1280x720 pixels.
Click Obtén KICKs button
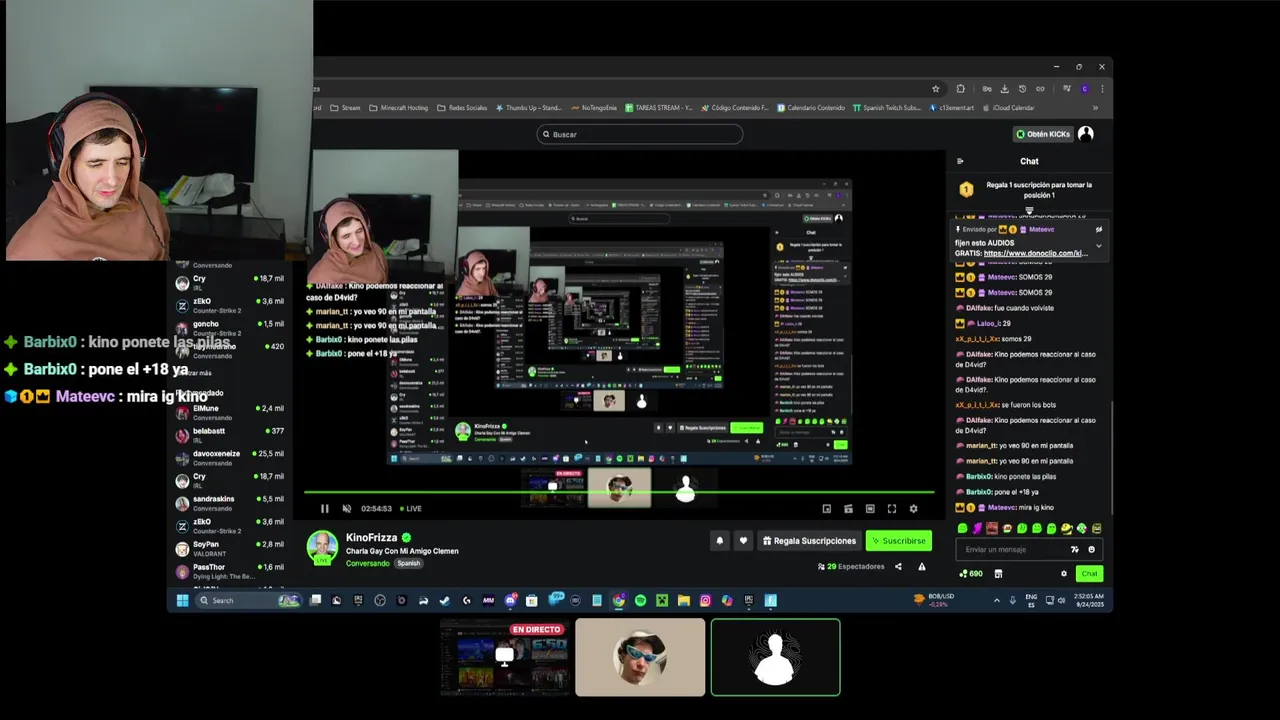1043,134
